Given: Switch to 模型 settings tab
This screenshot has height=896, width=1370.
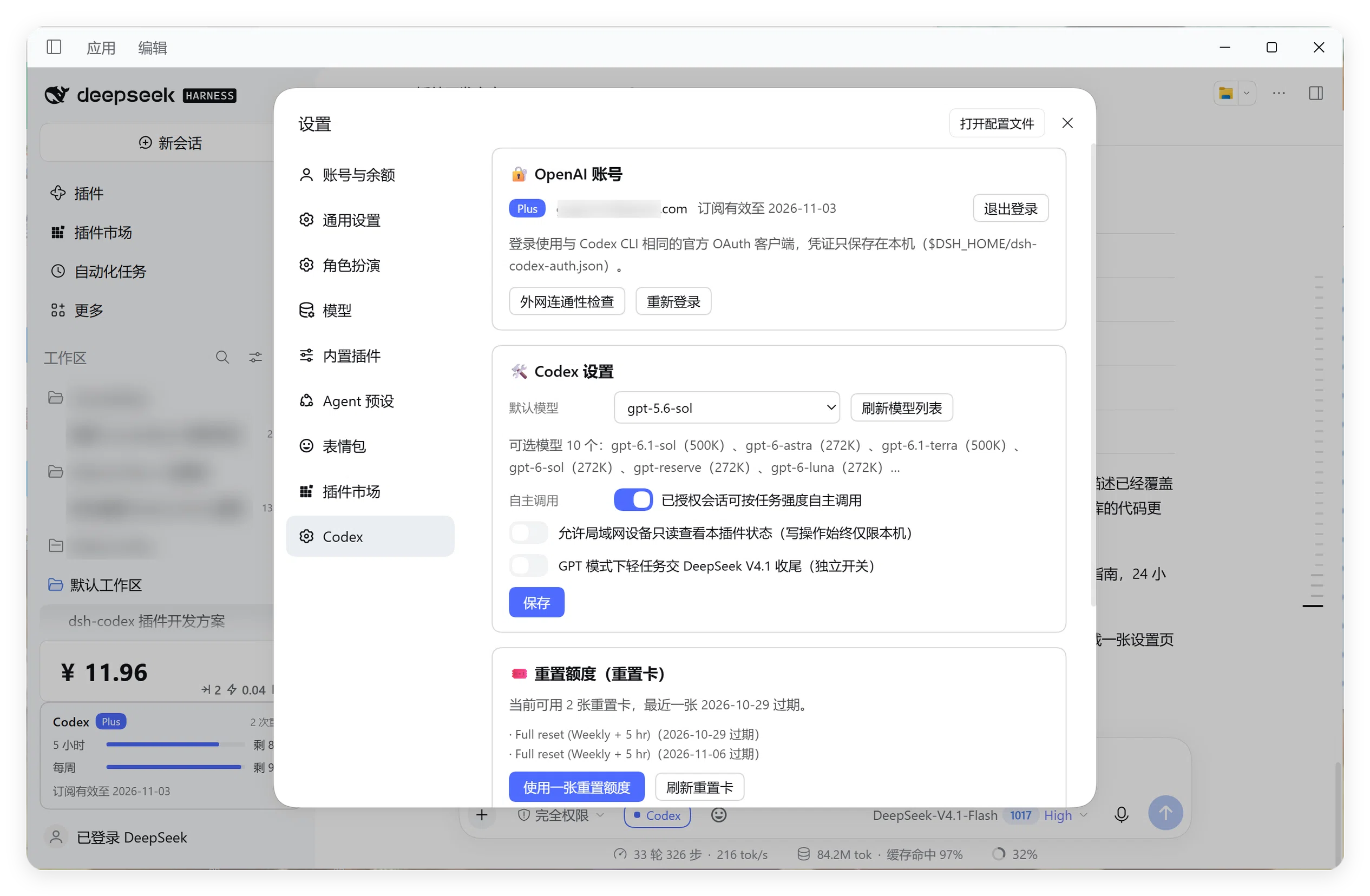Looking at the screenshot, I should pos(370,310).
